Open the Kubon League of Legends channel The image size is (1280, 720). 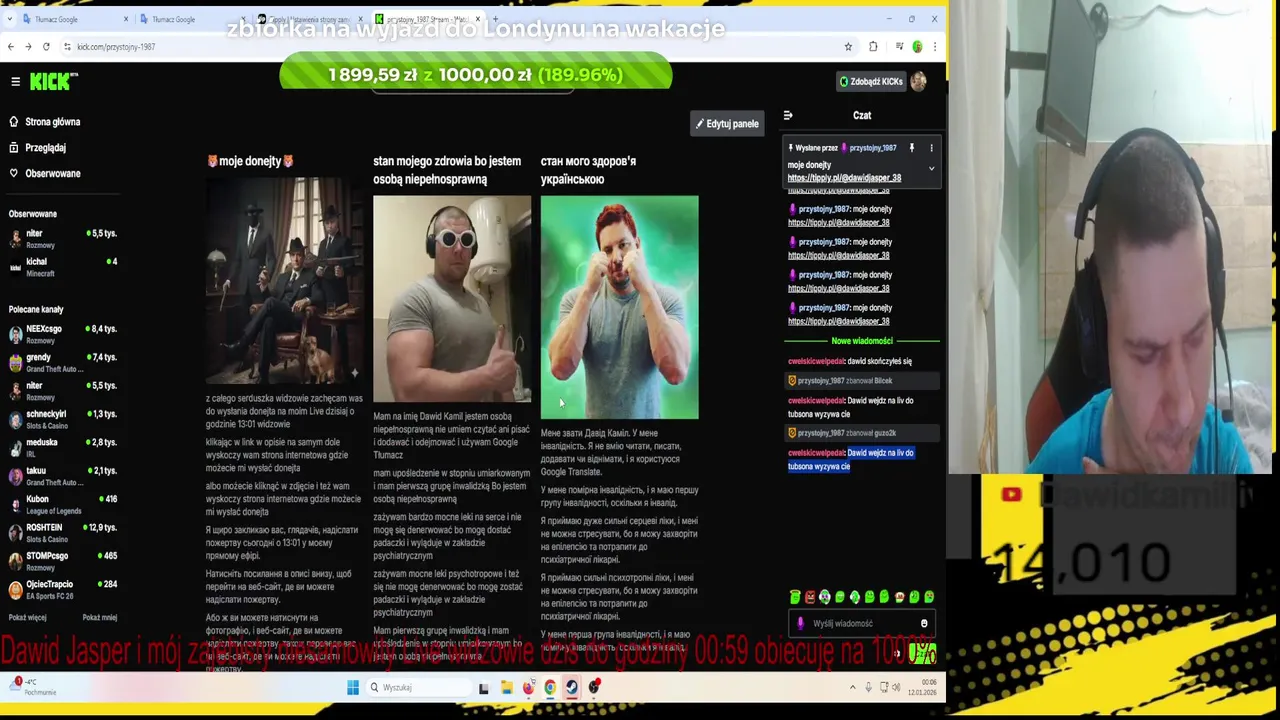(x=62, y=504)
